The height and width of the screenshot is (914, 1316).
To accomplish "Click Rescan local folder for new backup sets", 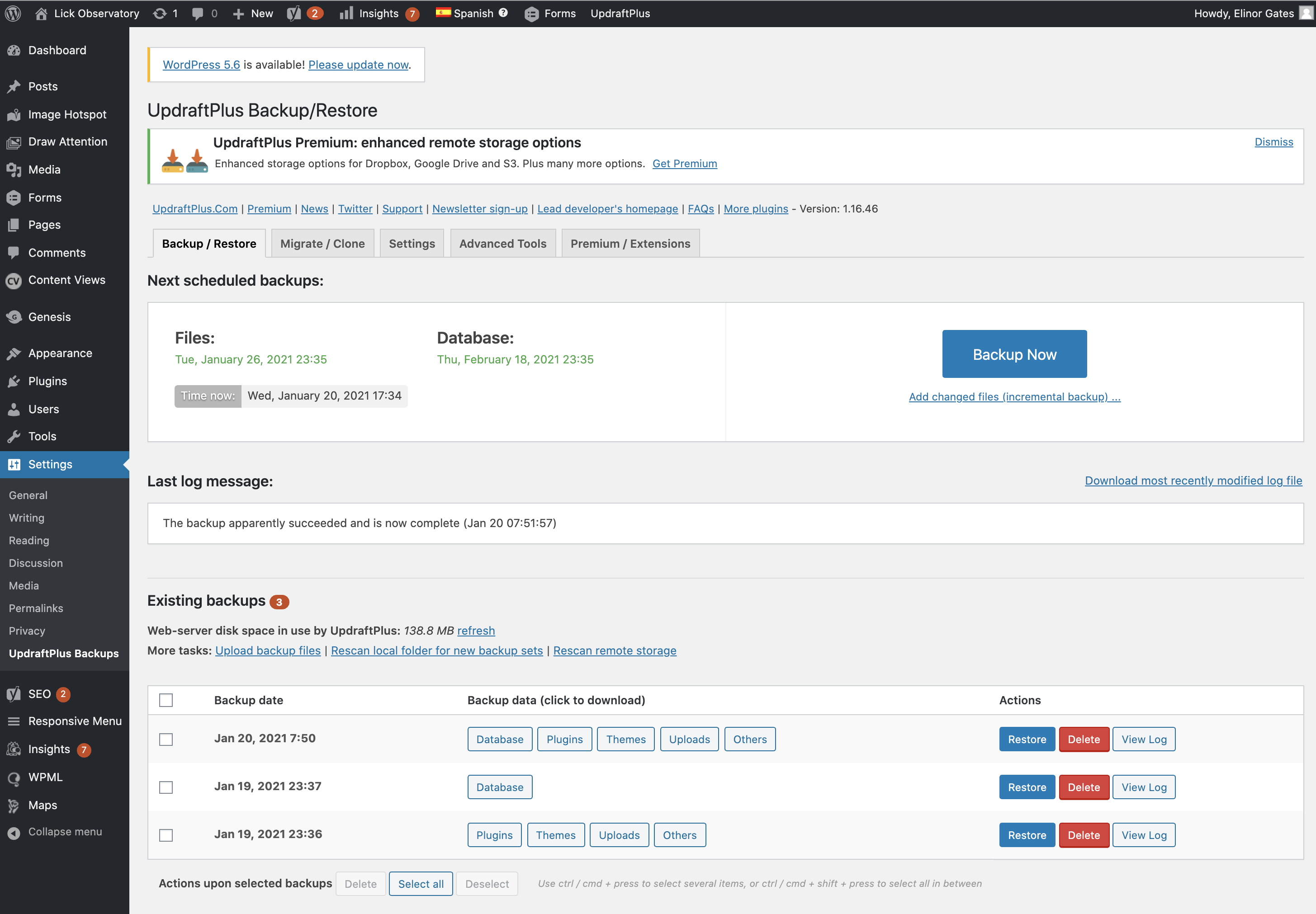I will (436, 650).
